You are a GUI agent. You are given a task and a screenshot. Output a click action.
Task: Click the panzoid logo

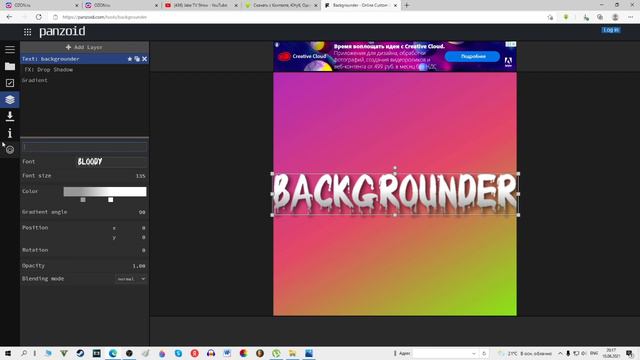(62, 31)
